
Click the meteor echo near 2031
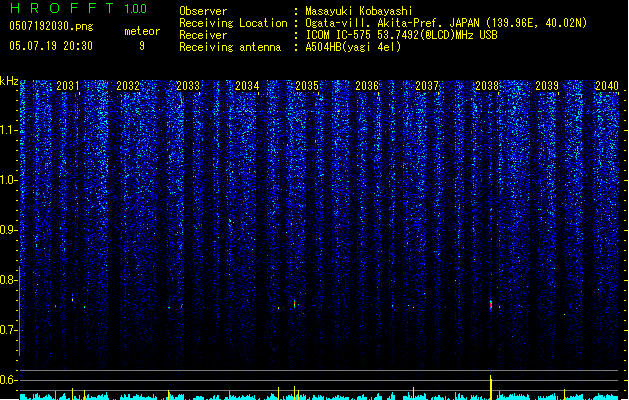coord(73,298)
